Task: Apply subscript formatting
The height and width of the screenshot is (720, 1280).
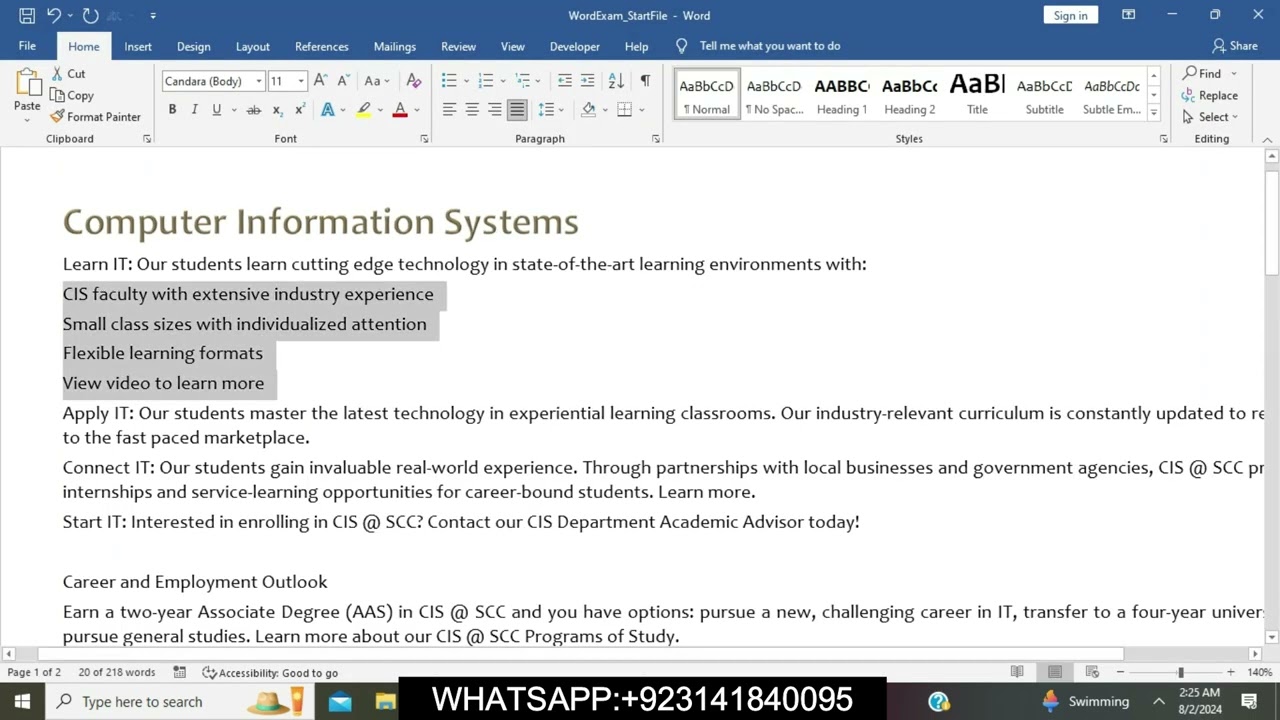Action: [x=277, y=110]
